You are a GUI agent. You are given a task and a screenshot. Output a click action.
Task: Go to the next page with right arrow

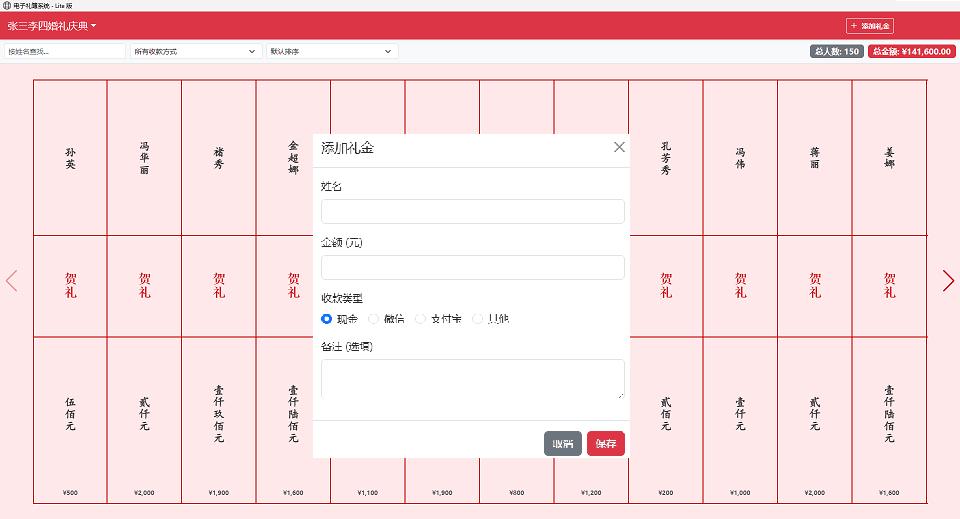click(948, 281)
